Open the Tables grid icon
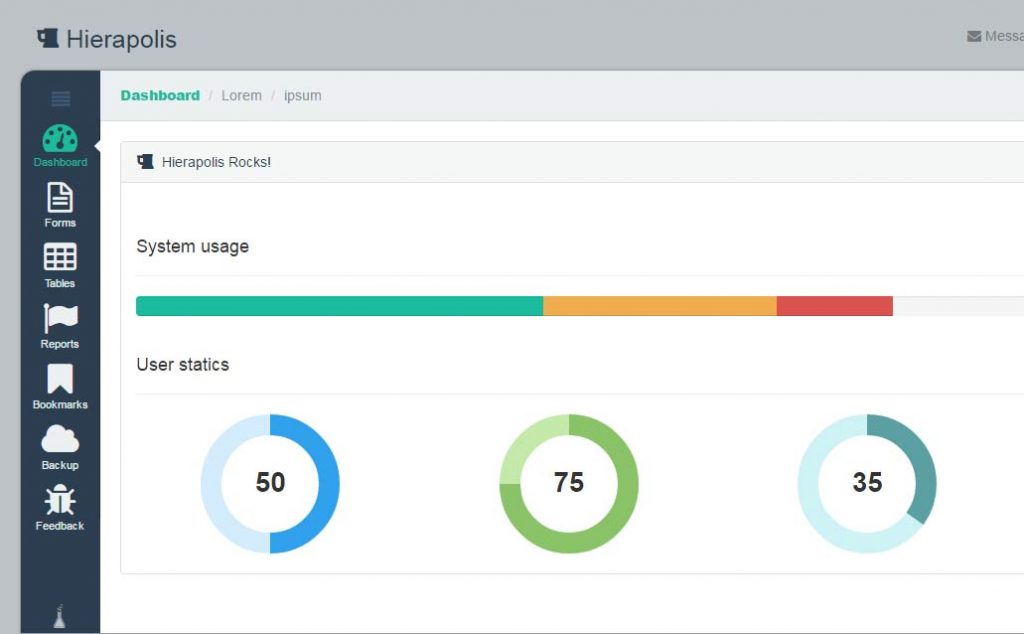The width and height of the screenshot is (1024, 634). pos(59,259)
